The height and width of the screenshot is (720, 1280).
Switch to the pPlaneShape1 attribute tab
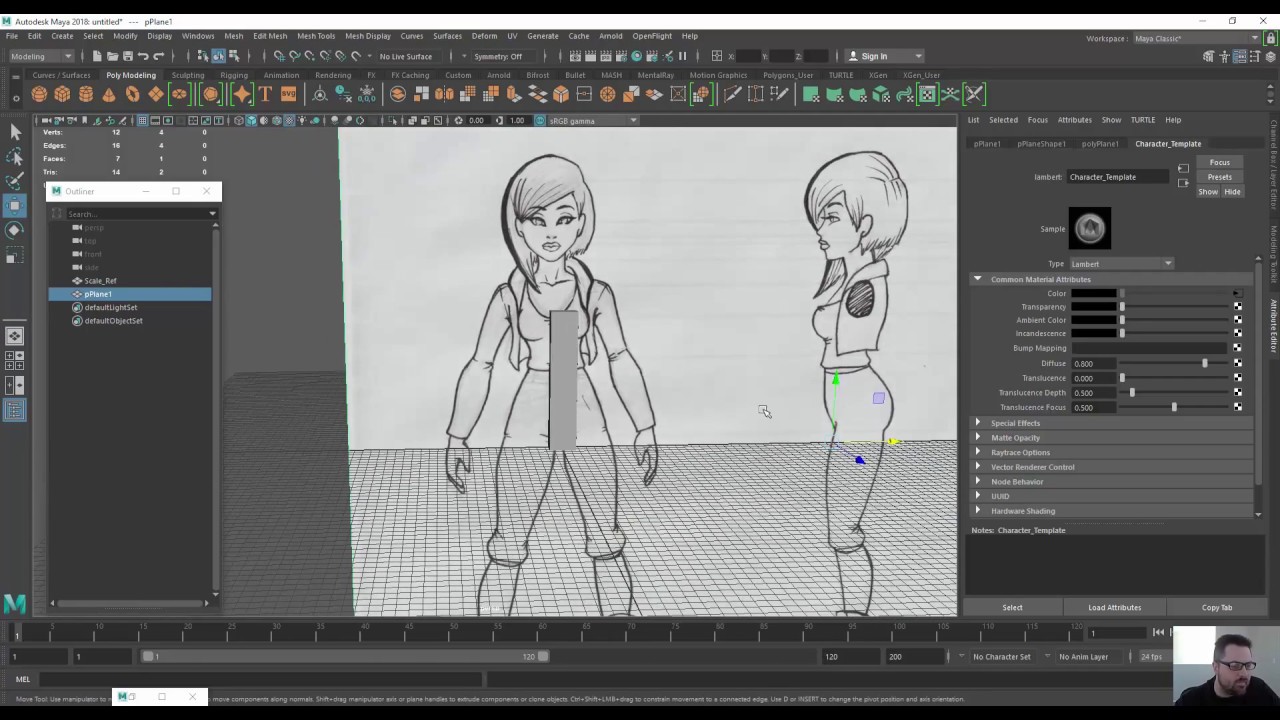coord(1041,144)
